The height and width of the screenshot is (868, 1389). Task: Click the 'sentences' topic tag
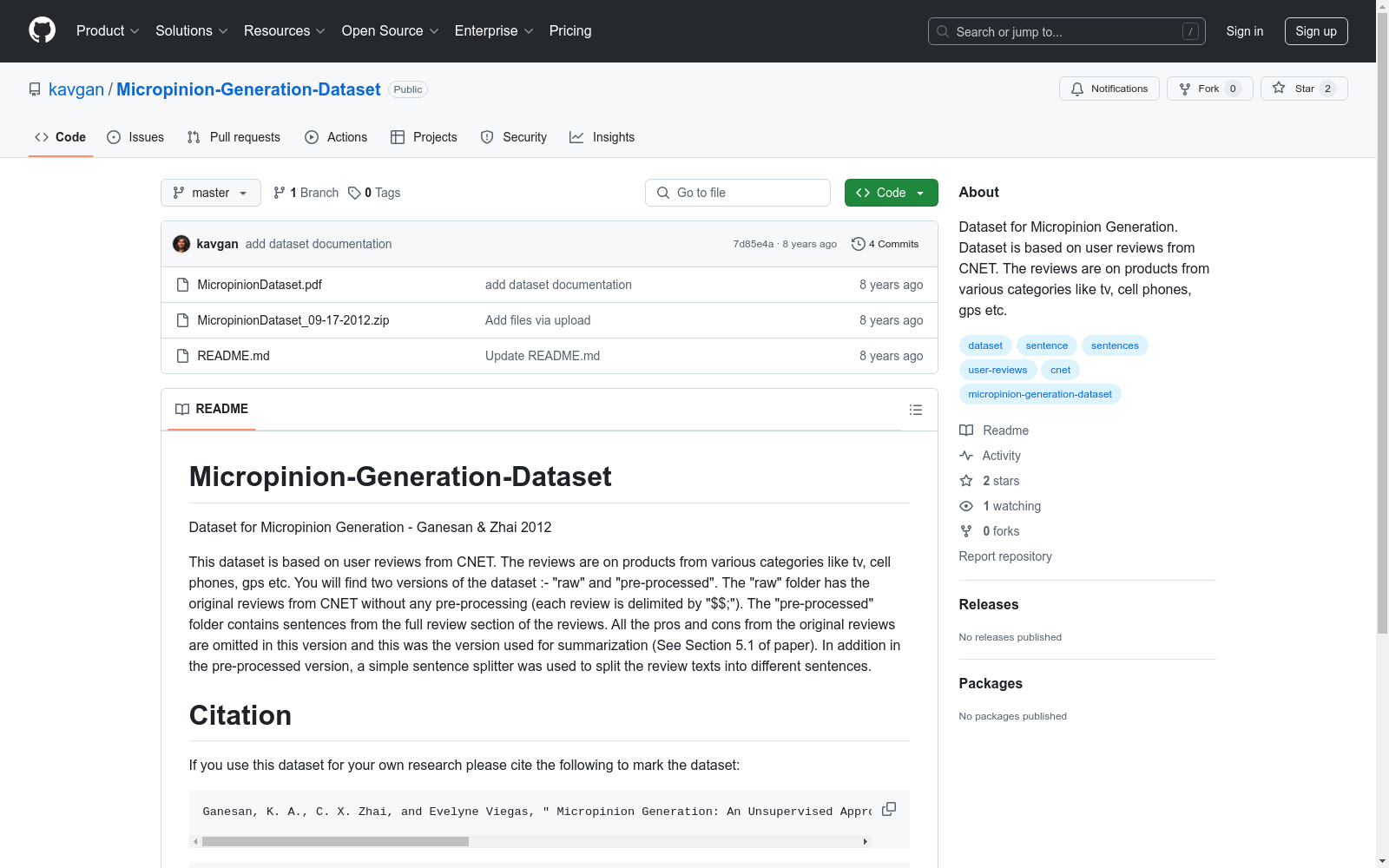click(x=1115, y=345)
